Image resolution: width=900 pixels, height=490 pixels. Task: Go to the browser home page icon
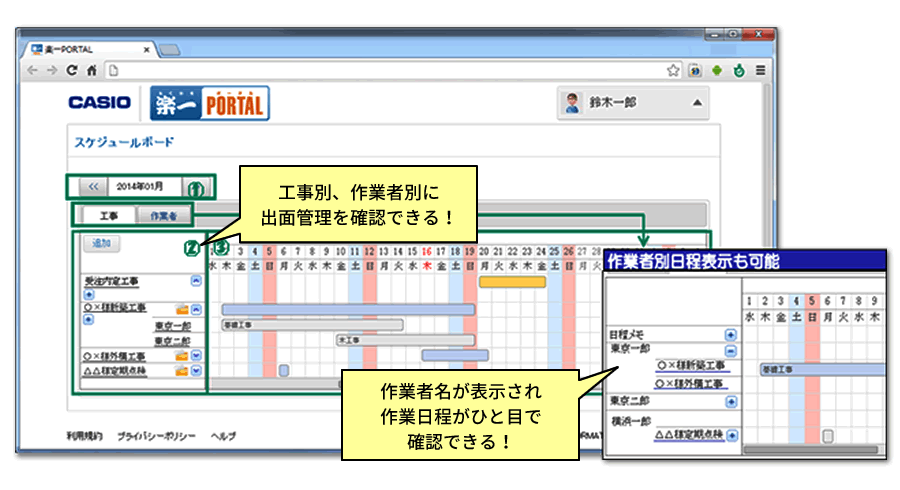tap(91, 71)
